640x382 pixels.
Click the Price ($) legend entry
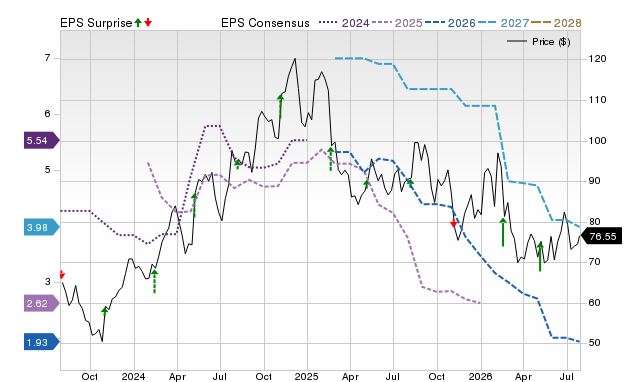tap(539, 42)
